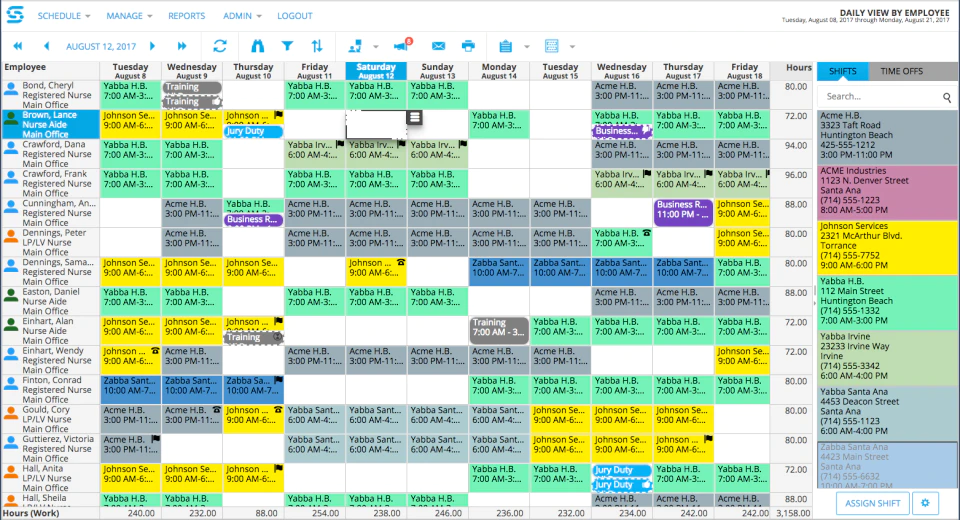
Task: Select the yellow Johnson Services shift card
Action: pos(887,246)
